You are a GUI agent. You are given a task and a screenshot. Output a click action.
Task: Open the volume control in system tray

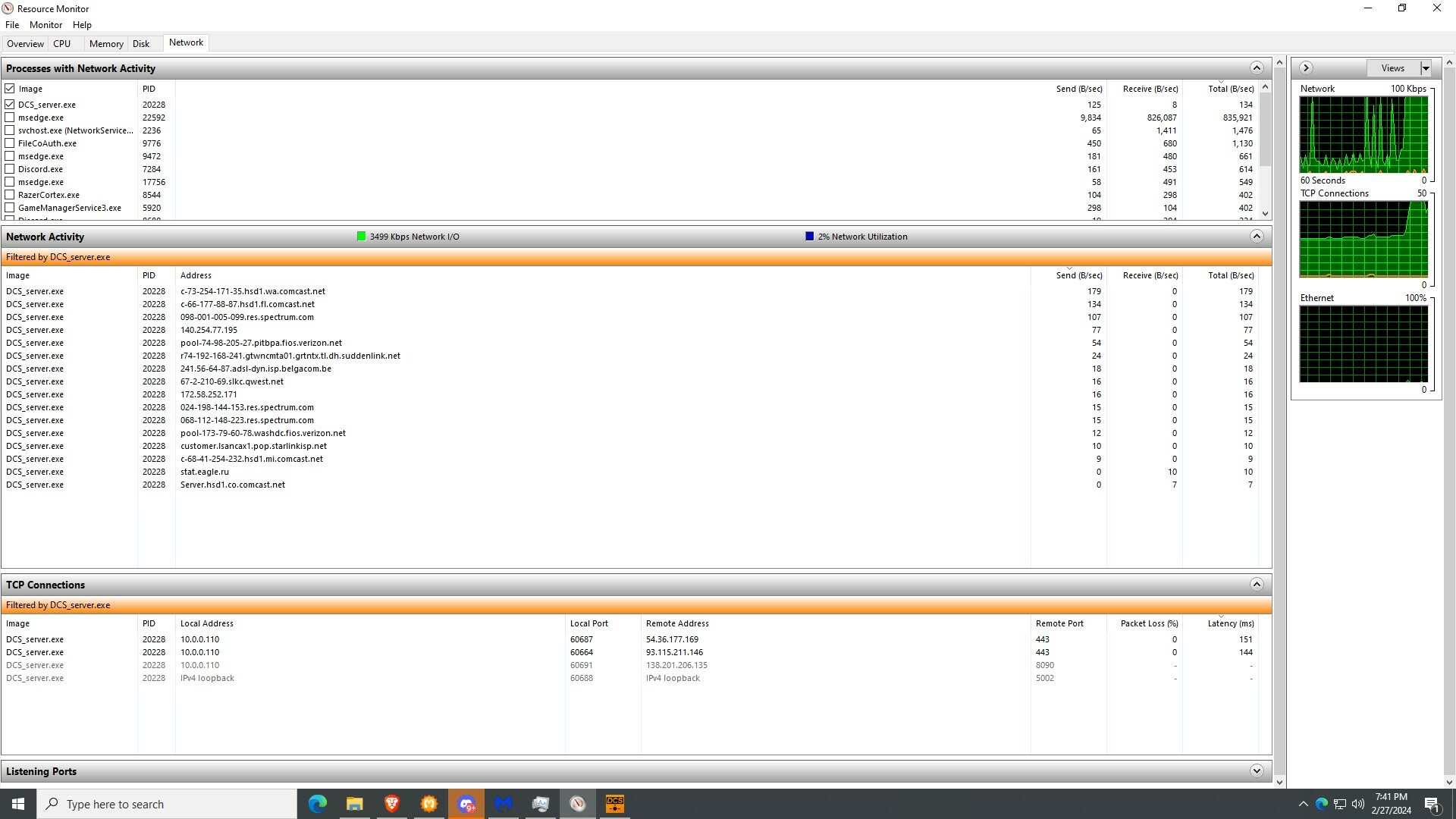(x=1357, y=804)
